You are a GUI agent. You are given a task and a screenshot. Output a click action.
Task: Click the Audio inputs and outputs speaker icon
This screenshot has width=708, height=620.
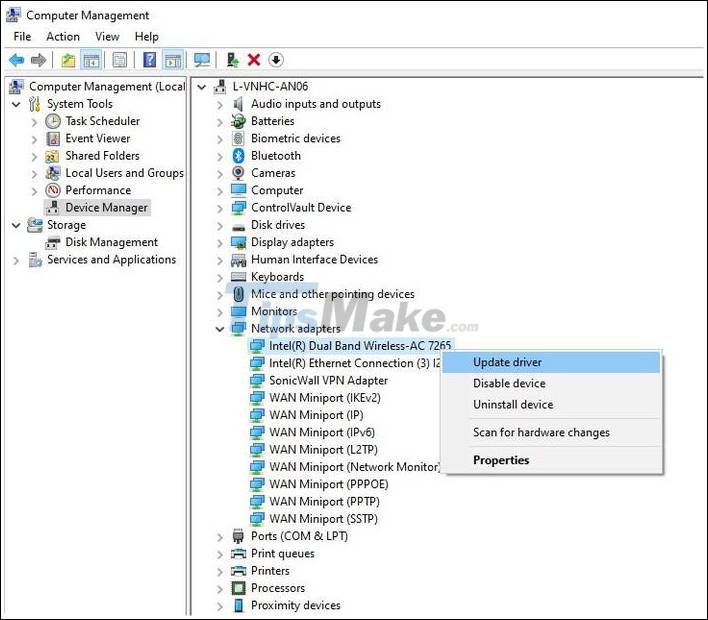[238, 104]
